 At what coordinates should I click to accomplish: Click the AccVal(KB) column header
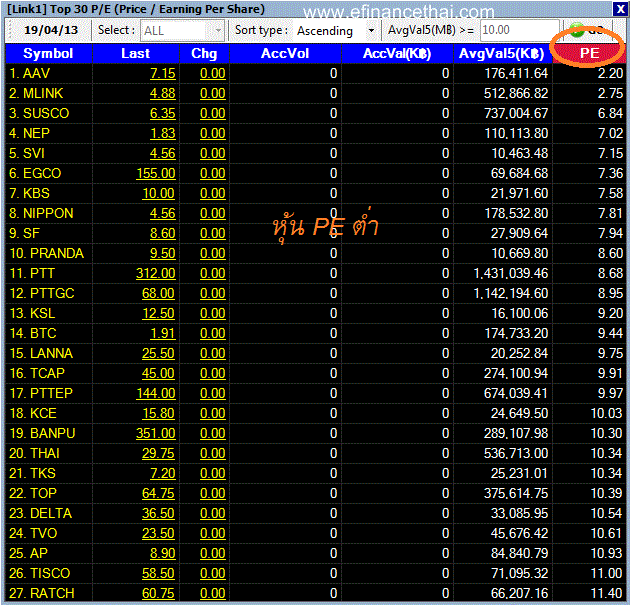click(397, 54)
